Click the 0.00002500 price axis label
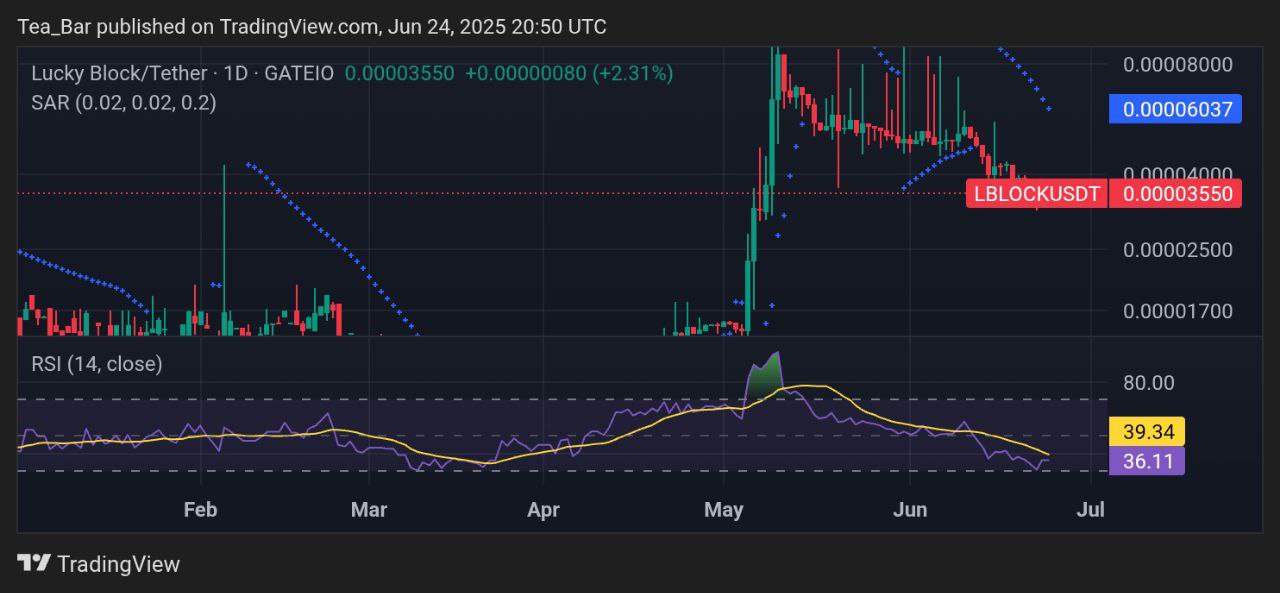Image resolution: width=1280 pixels, height=593 pixels. tap(1177, 249)
